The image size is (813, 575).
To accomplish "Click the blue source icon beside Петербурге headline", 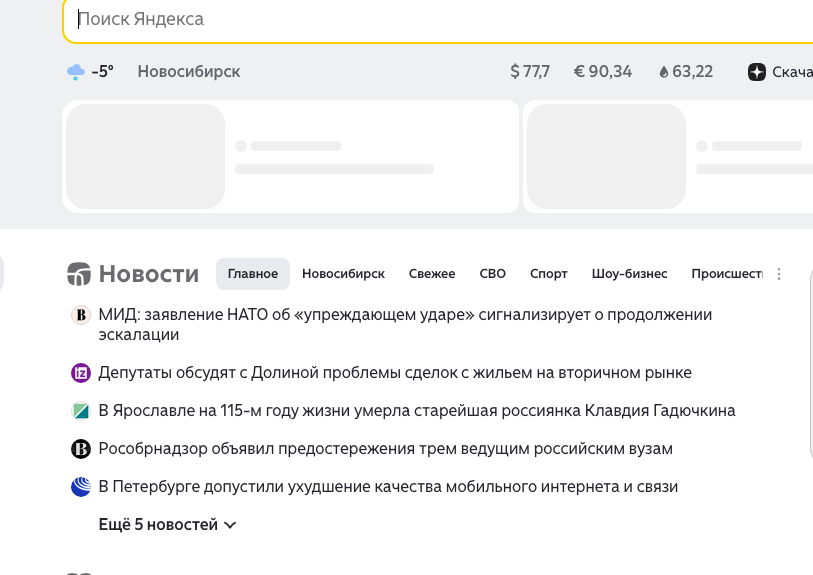I will 81,487.
